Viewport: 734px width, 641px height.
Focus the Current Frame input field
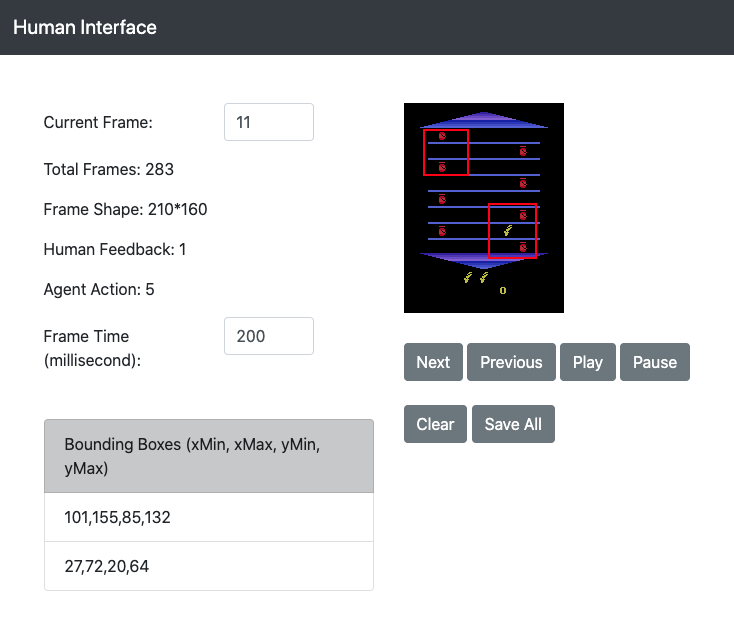[269, 122]
